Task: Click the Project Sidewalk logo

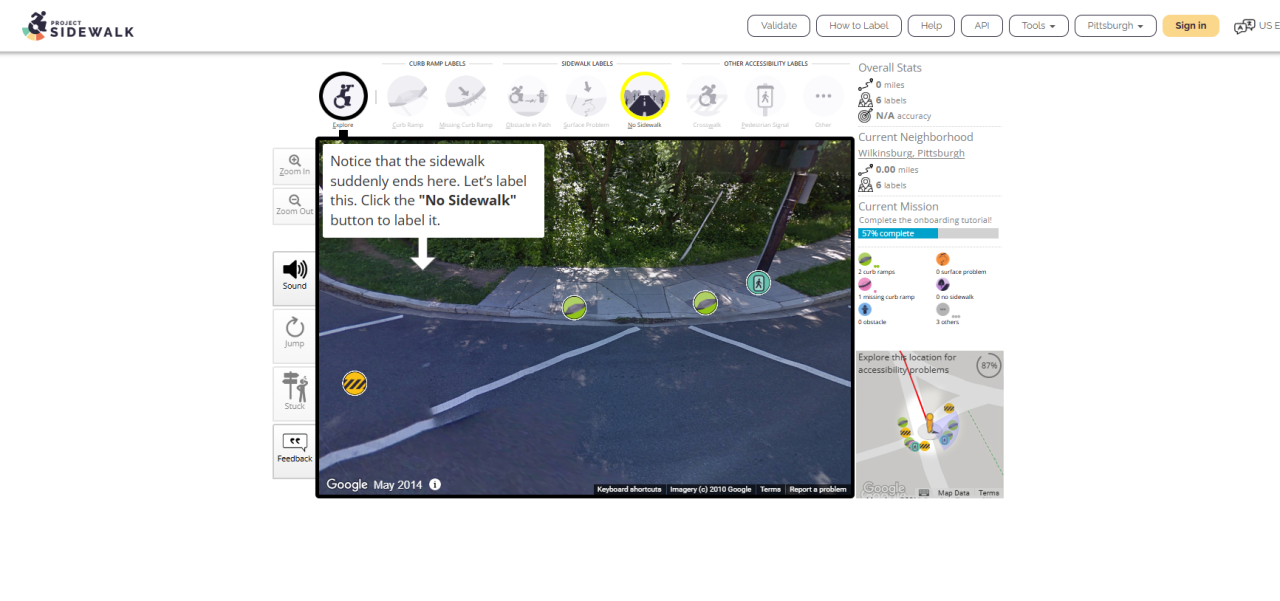Action: tap(78, 26)
